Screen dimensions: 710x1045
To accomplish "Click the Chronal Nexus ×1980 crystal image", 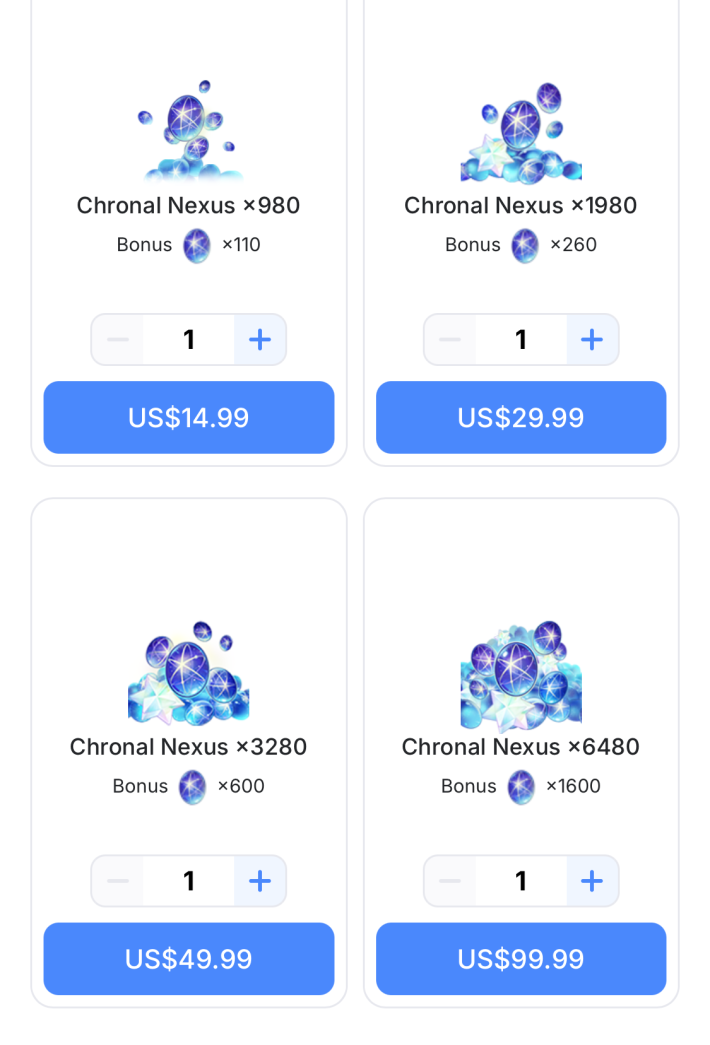I will 521,132.
